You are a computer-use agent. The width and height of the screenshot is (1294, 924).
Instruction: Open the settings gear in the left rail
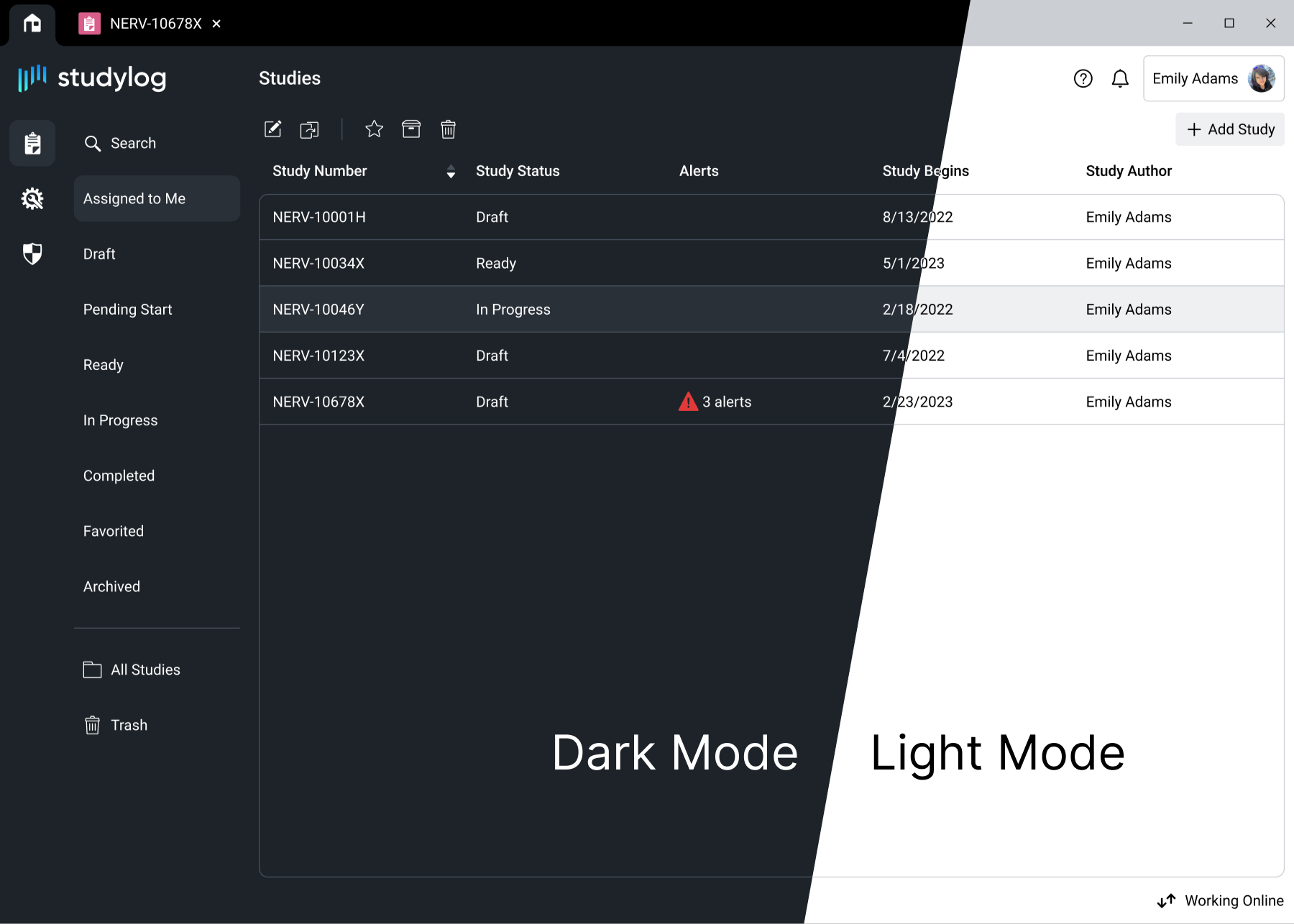coord(32,198)
